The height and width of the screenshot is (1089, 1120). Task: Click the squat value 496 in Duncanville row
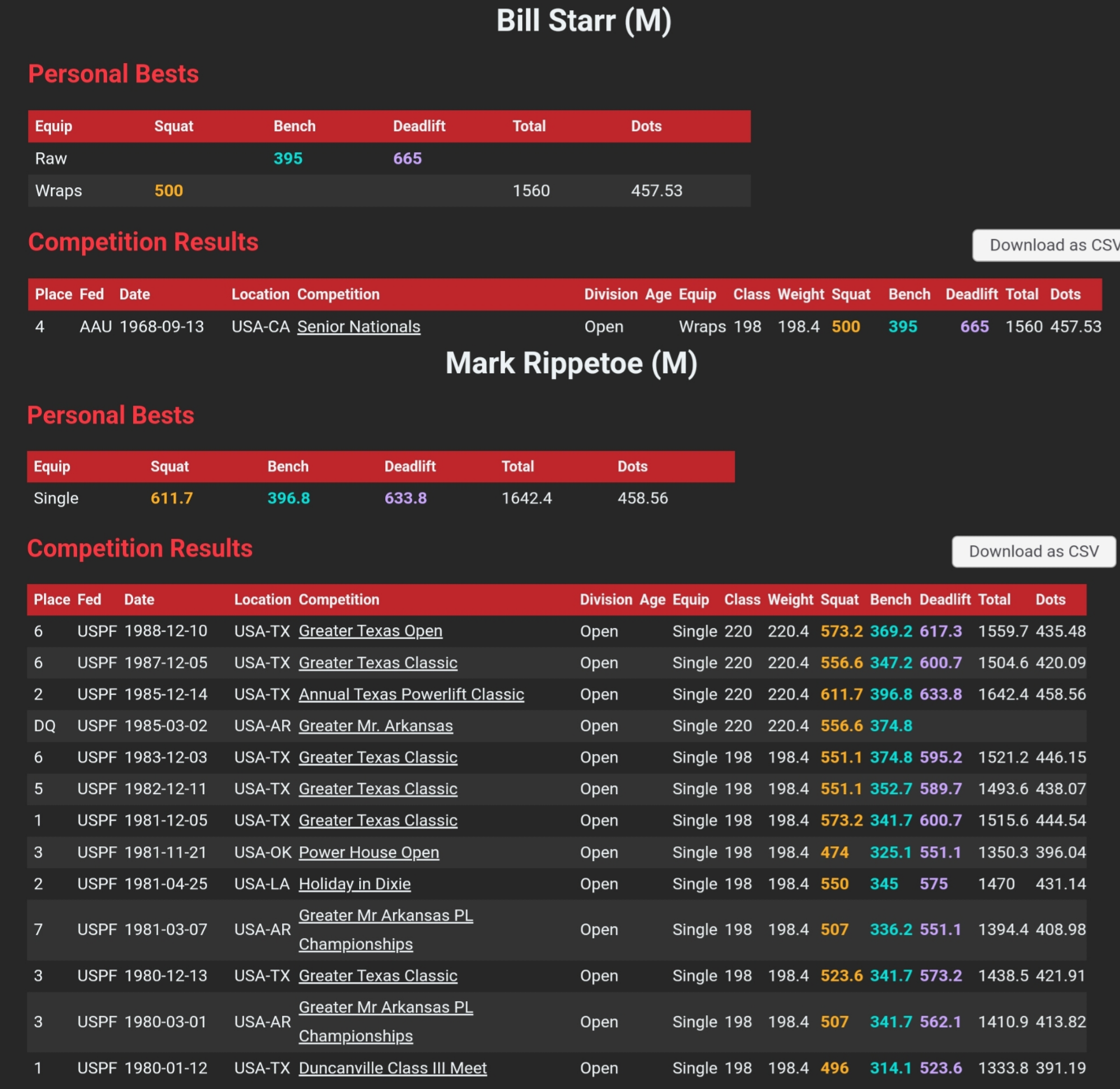click(834, 1068)
